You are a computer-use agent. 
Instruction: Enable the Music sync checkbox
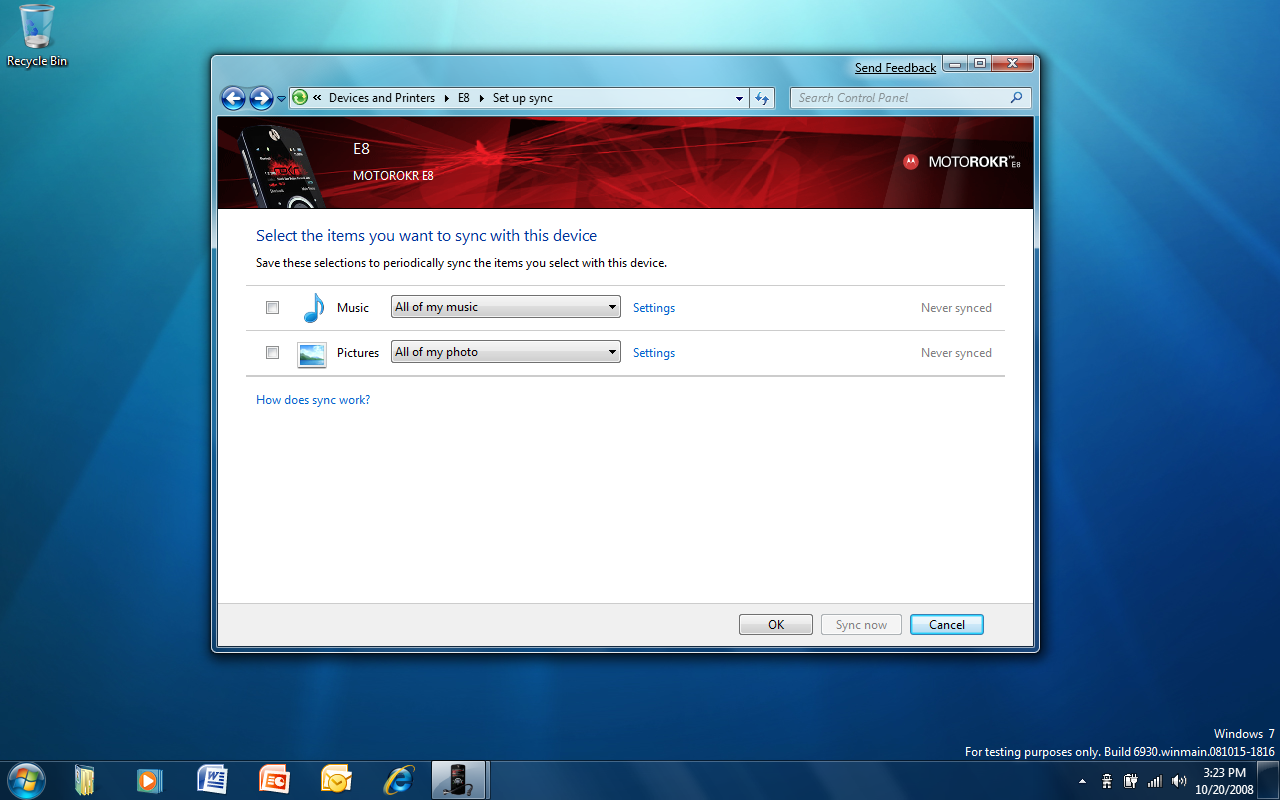pos(272,308)
